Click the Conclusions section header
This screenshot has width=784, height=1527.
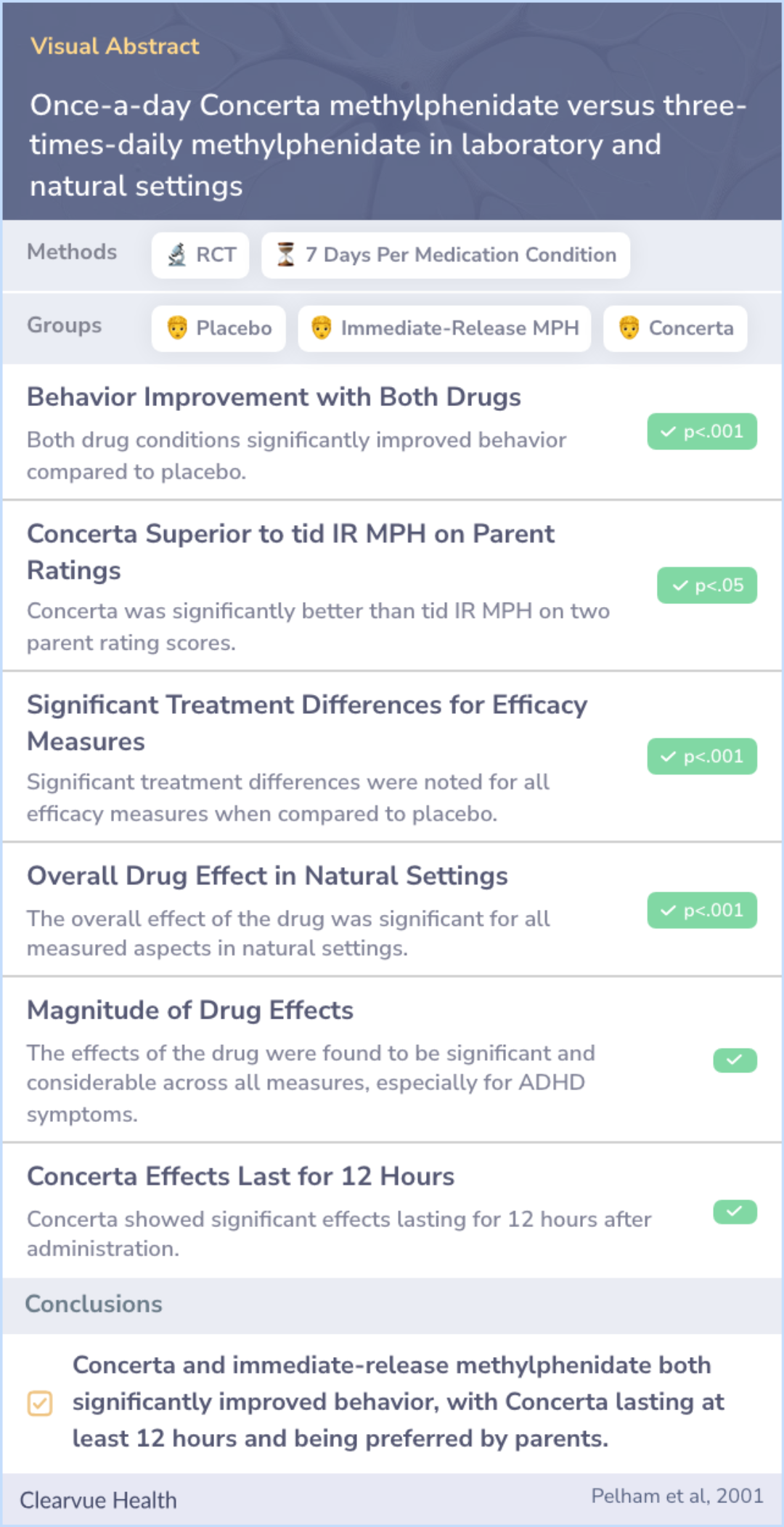[94, 1304]
